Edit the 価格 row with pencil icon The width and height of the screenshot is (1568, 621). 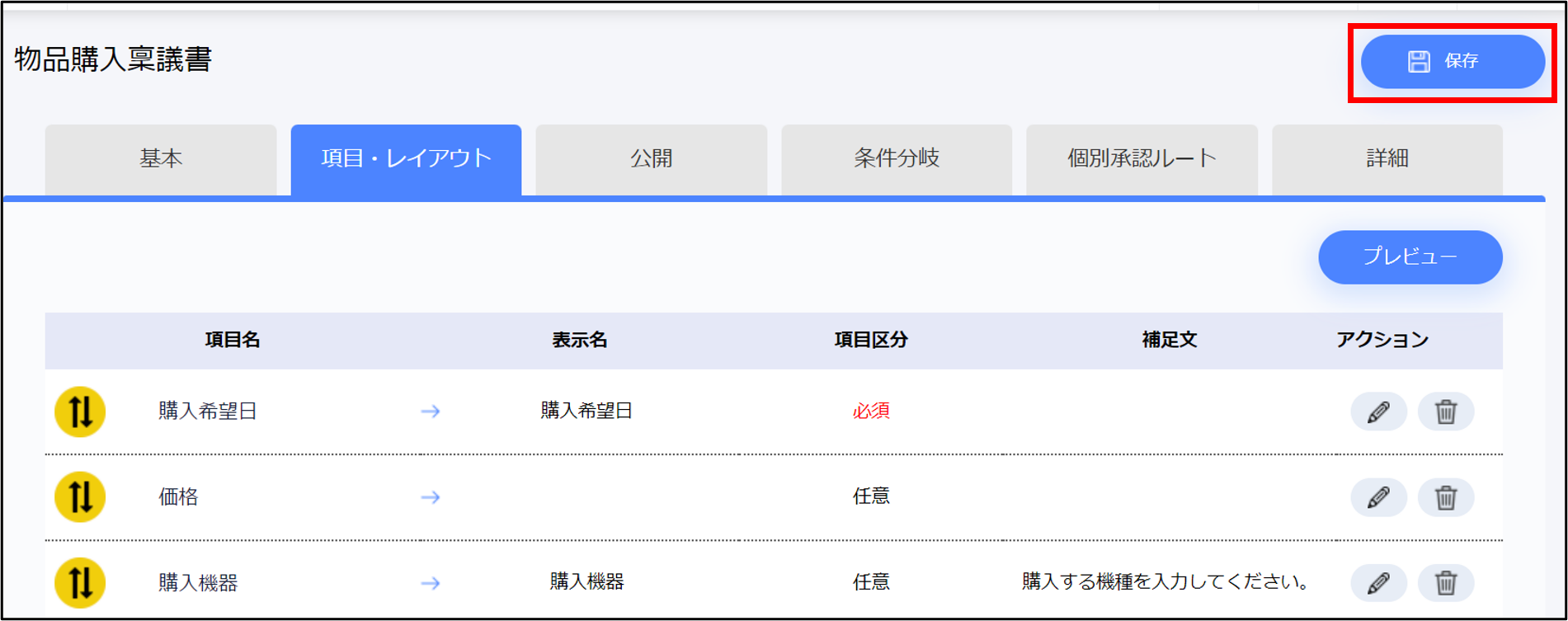pos(1377,497)
